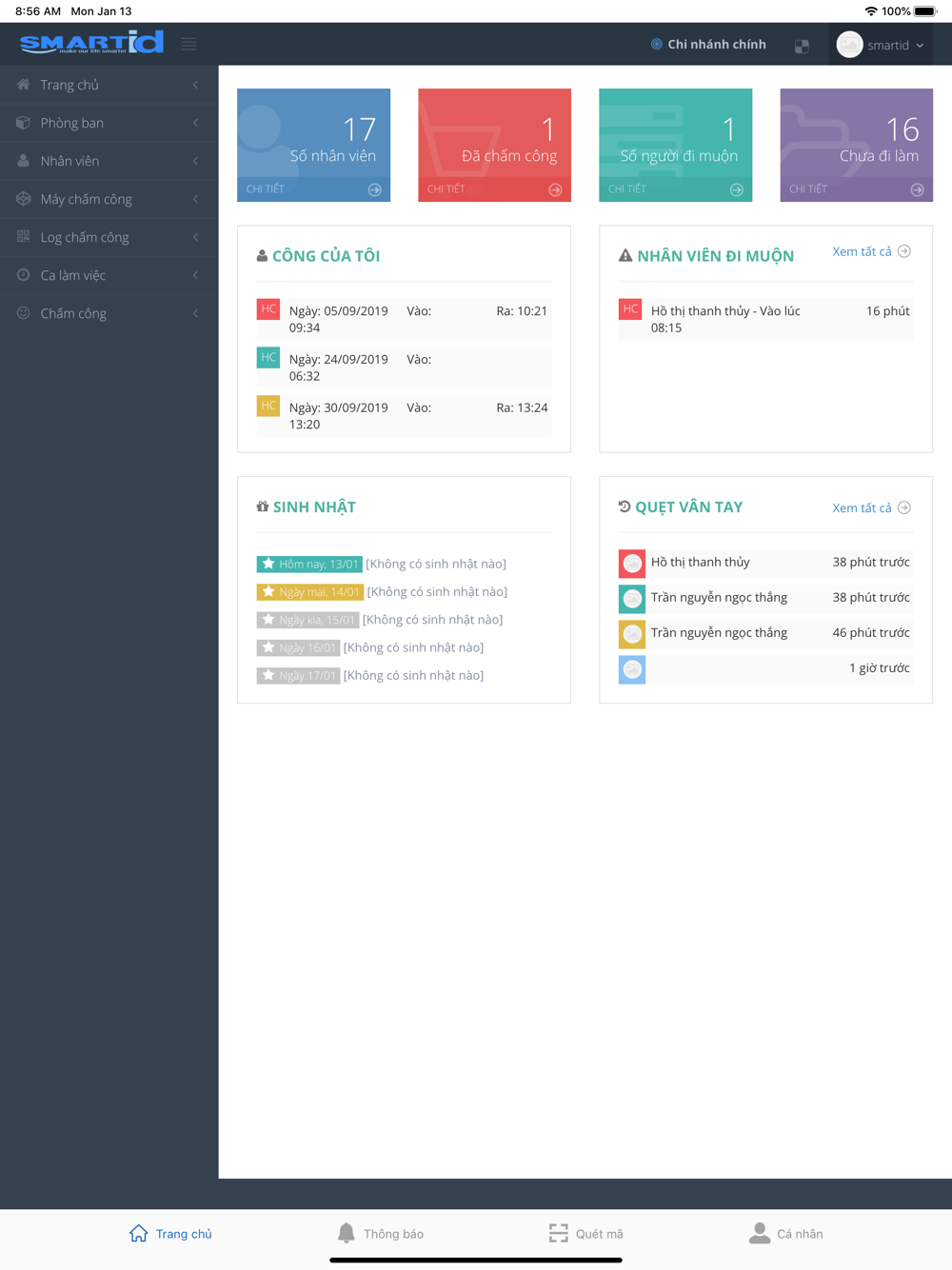Go to the Cá nhân profile tab
Screen dimensions: 952x1270
coord(786,1234)
